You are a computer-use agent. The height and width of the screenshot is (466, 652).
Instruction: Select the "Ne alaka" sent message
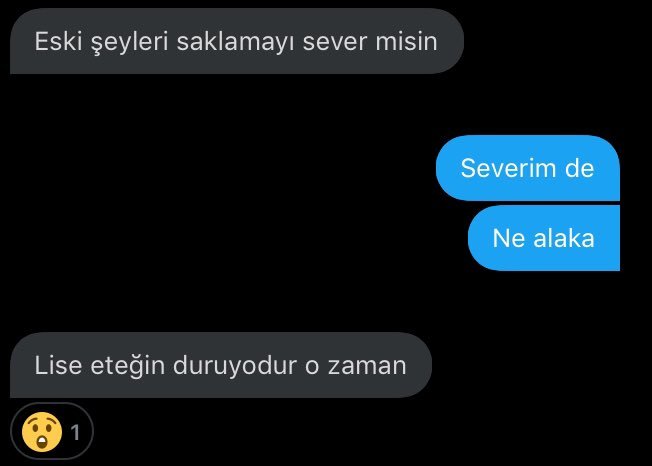tap(544, 238)
